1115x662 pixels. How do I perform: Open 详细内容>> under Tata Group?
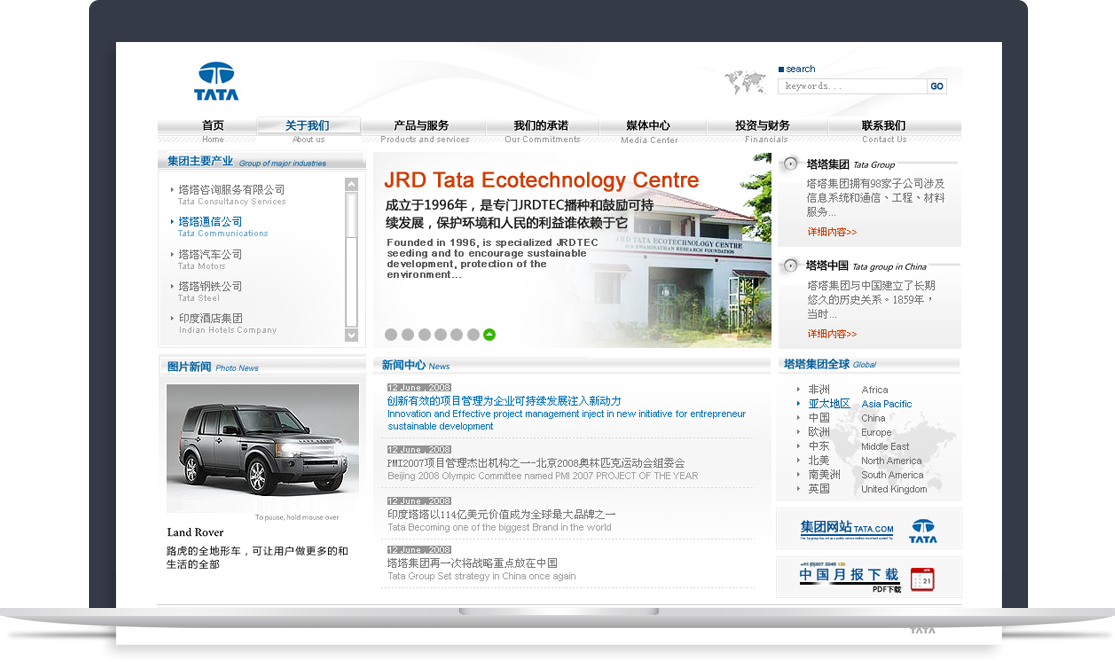click(831, 232)
